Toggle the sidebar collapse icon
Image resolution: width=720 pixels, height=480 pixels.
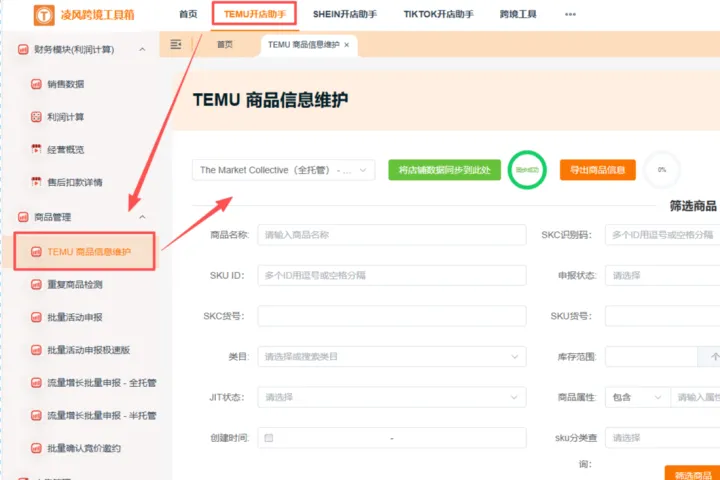click(x=175, y=45)
